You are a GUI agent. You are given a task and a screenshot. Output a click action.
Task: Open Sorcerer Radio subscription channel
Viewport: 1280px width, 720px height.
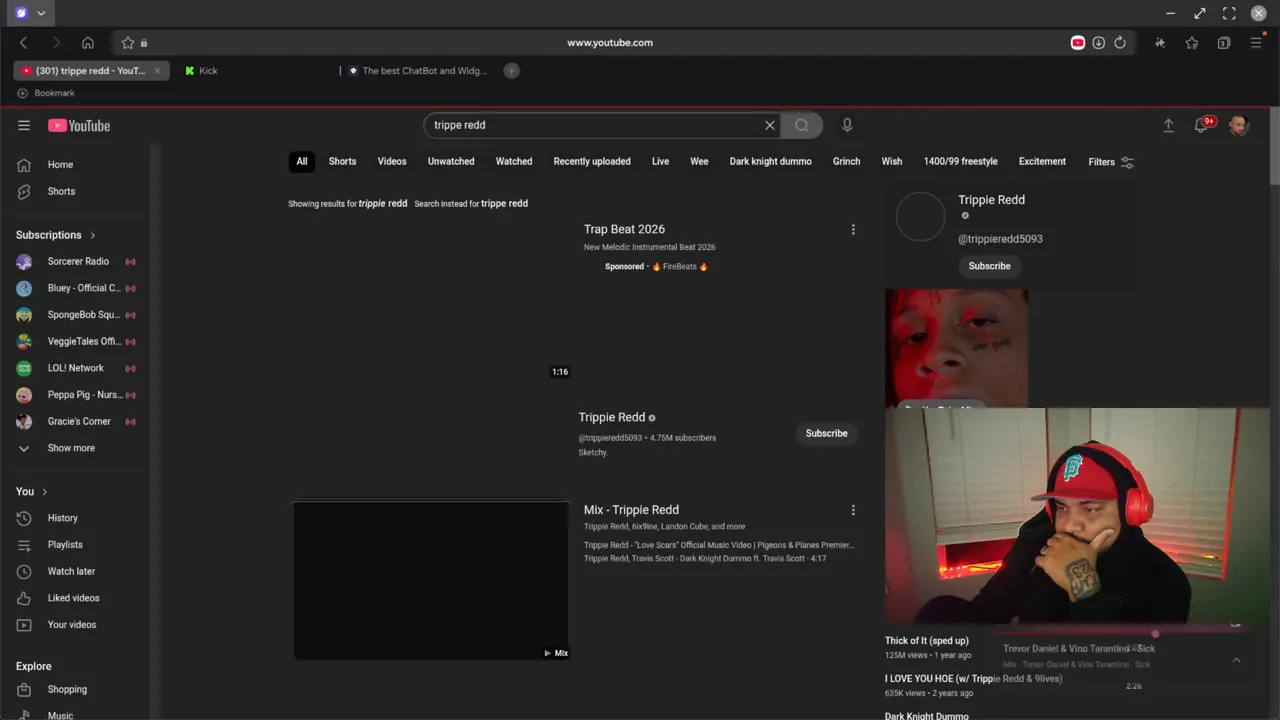pyautogui.click(x=80, y=262)
